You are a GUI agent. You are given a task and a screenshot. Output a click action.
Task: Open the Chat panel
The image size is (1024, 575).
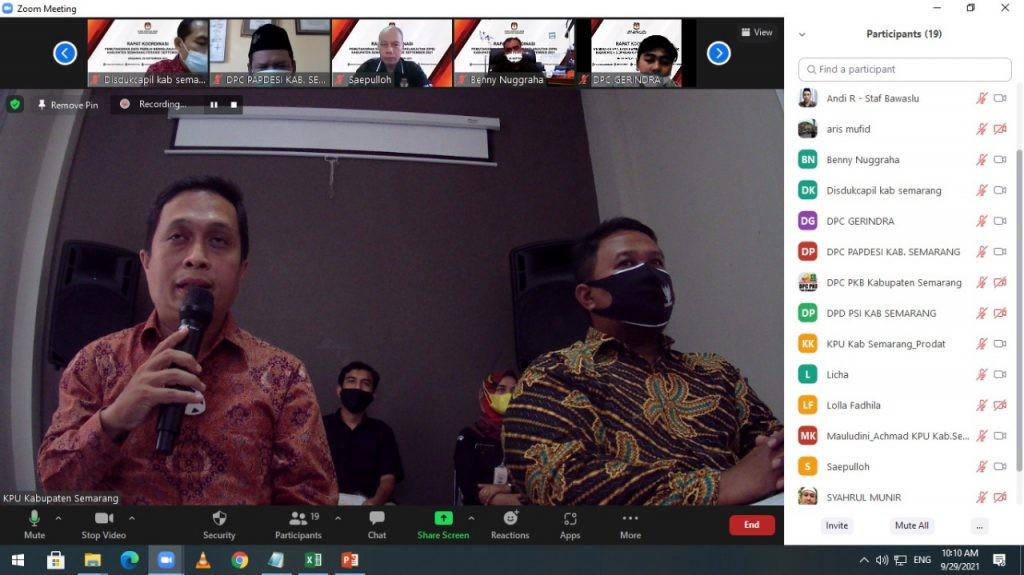(x=377, y=523)
